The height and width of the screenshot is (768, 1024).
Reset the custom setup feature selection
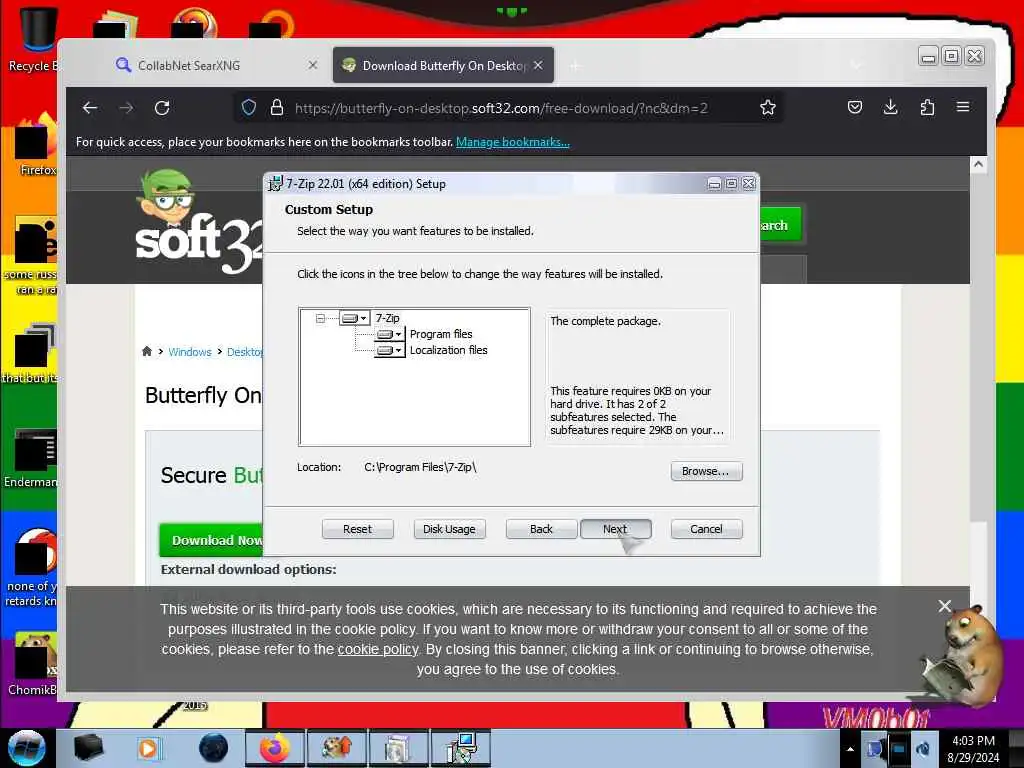pos(357,529)
